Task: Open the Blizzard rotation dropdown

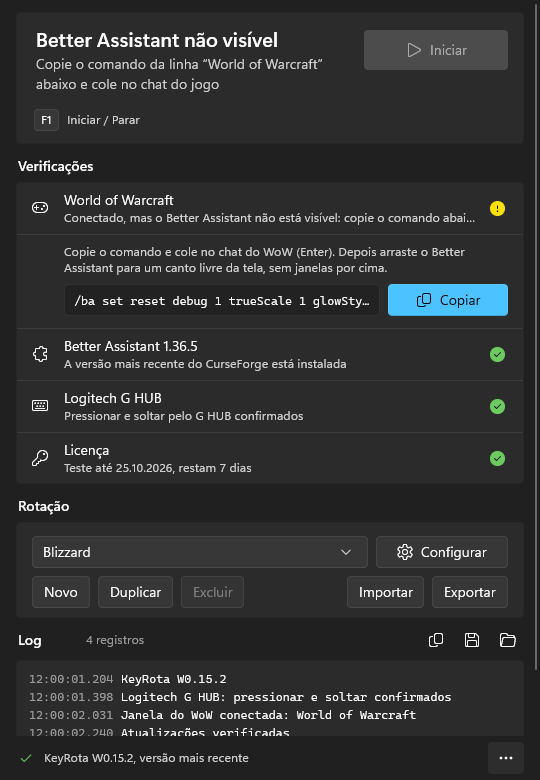Action: 200,552
